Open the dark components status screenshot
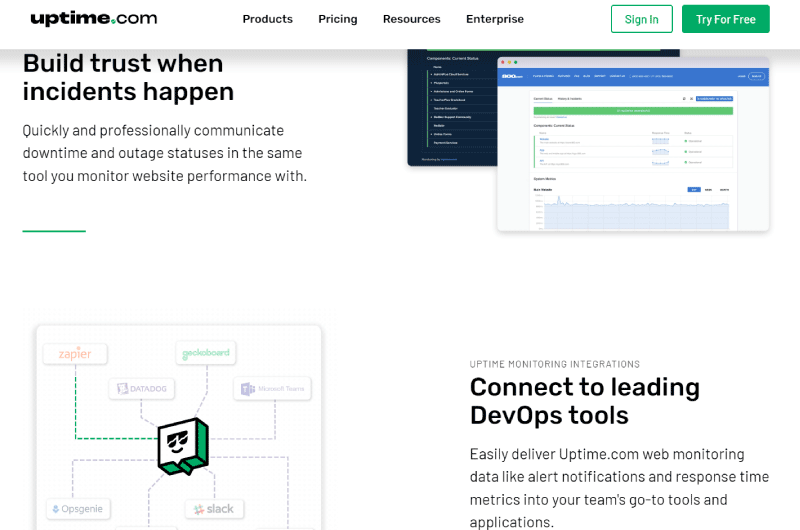 (452, 108)
